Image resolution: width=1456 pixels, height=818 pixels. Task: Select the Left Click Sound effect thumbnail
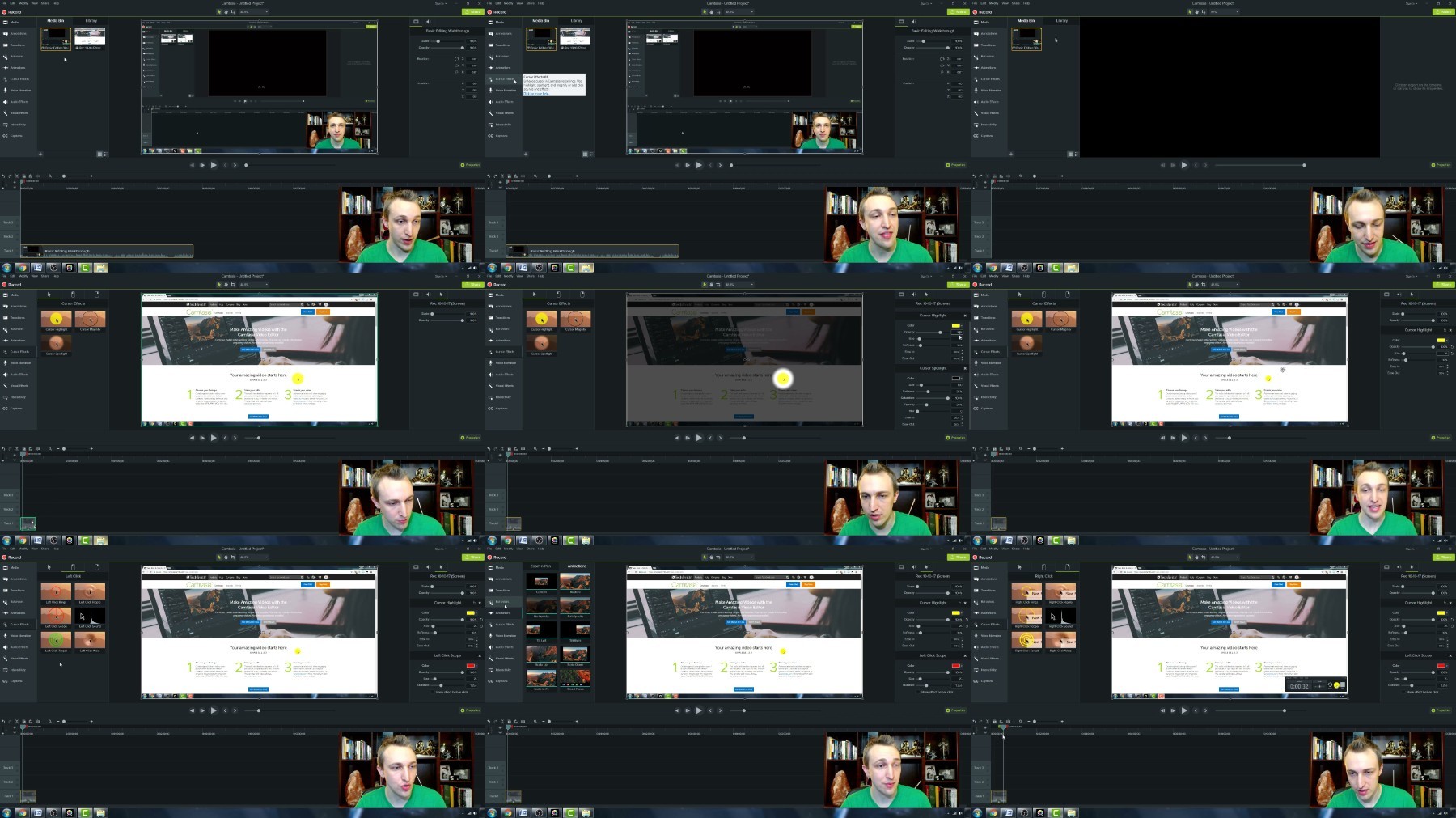coord(90,616)
